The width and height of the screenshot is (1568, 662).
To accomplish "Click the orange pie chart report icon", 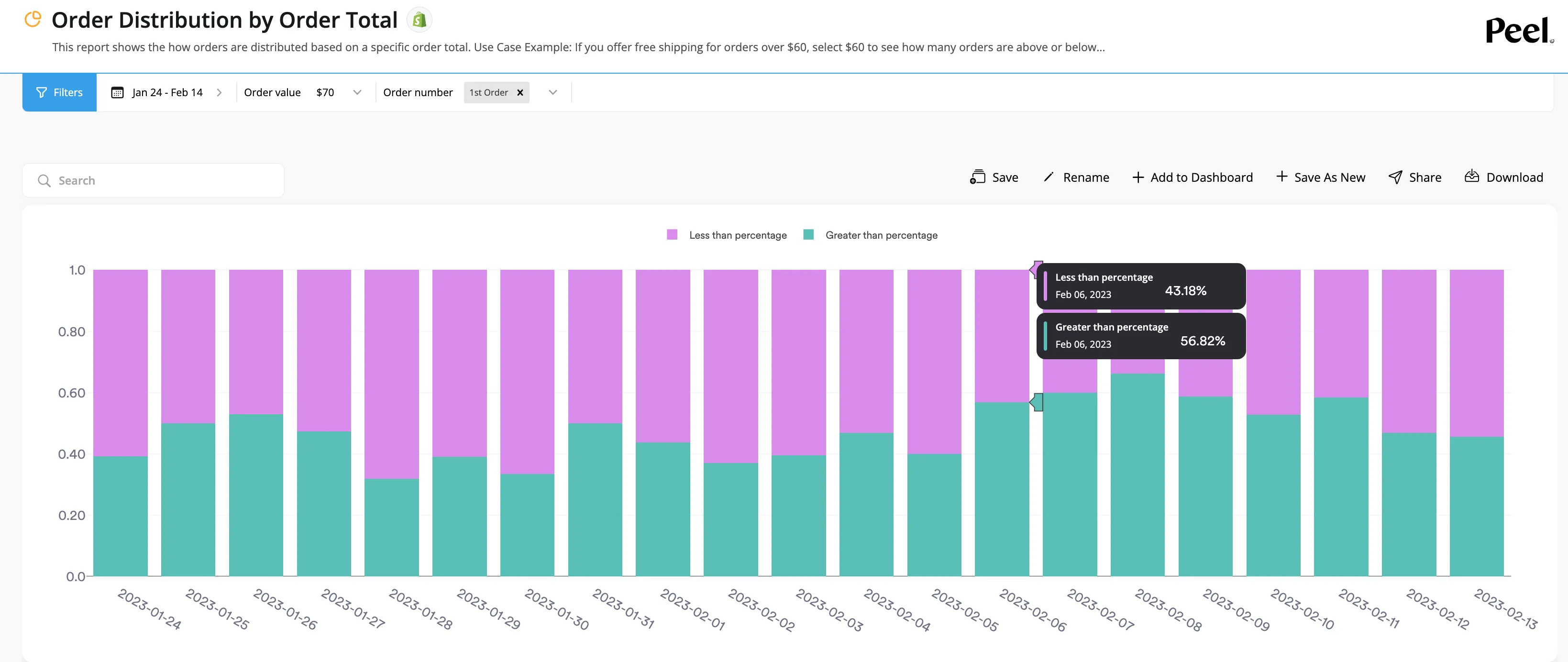I will pyautogui.click(x=33, y=20).
